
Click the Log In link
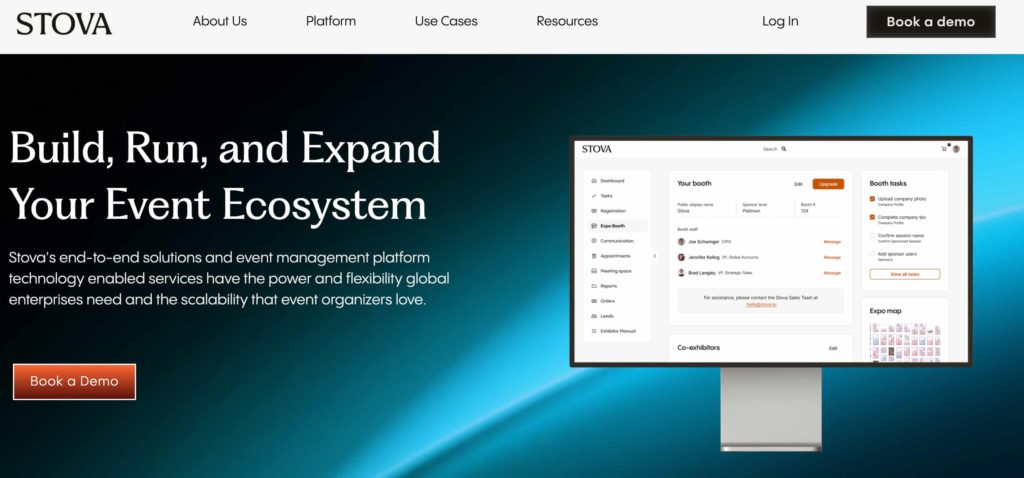point(780,21)
